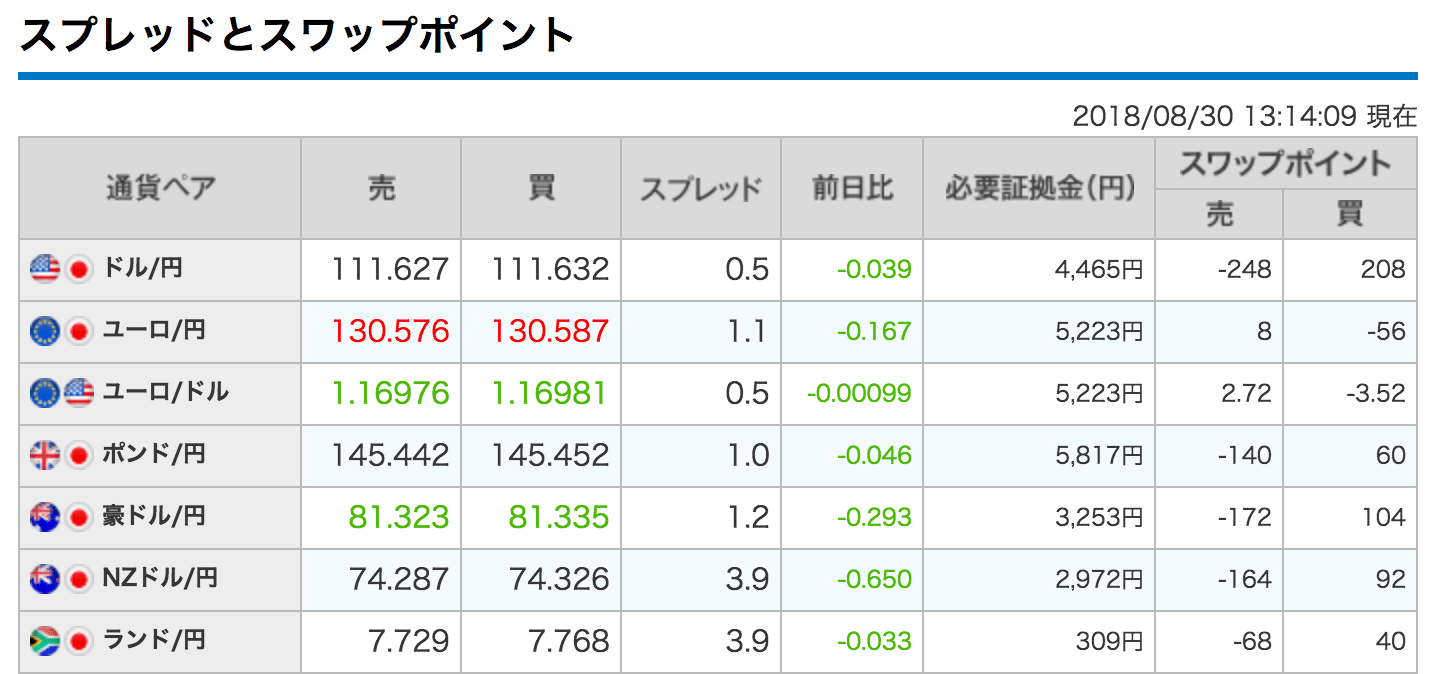Click the timestamp 2018/08/30 13:14:09 現在
Image resolution: width=1436 pixels, height=674 pixels.
coord(1244,116)
